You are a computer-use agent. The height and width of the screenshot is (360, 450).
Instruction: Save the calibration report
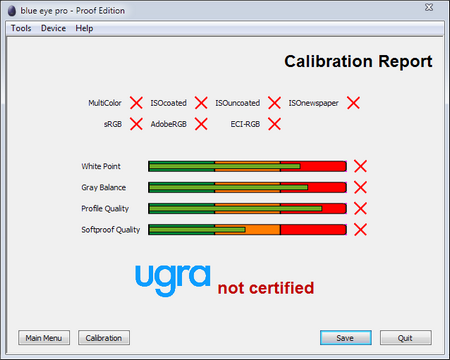pyautogui.click(x=346, y=338)
